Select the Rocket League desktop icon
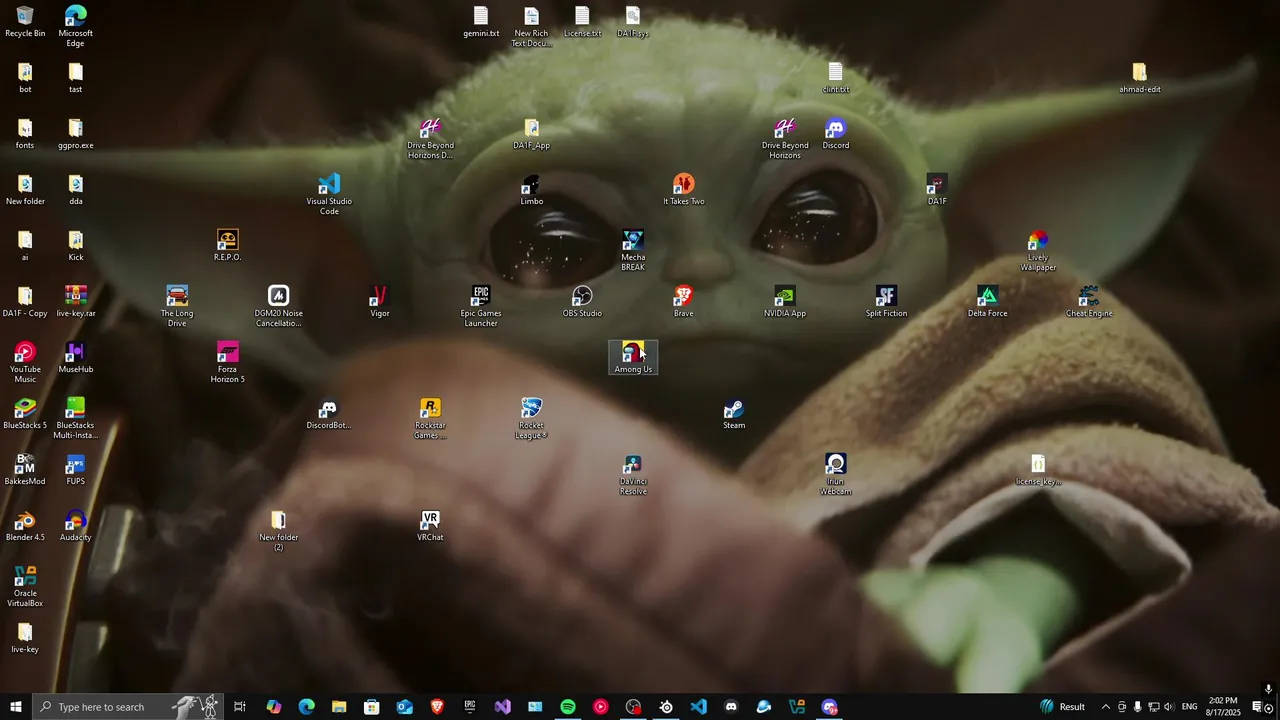The height and width of the screenshot is (720, 1280). pyautogui.click(x=531, y=419)
